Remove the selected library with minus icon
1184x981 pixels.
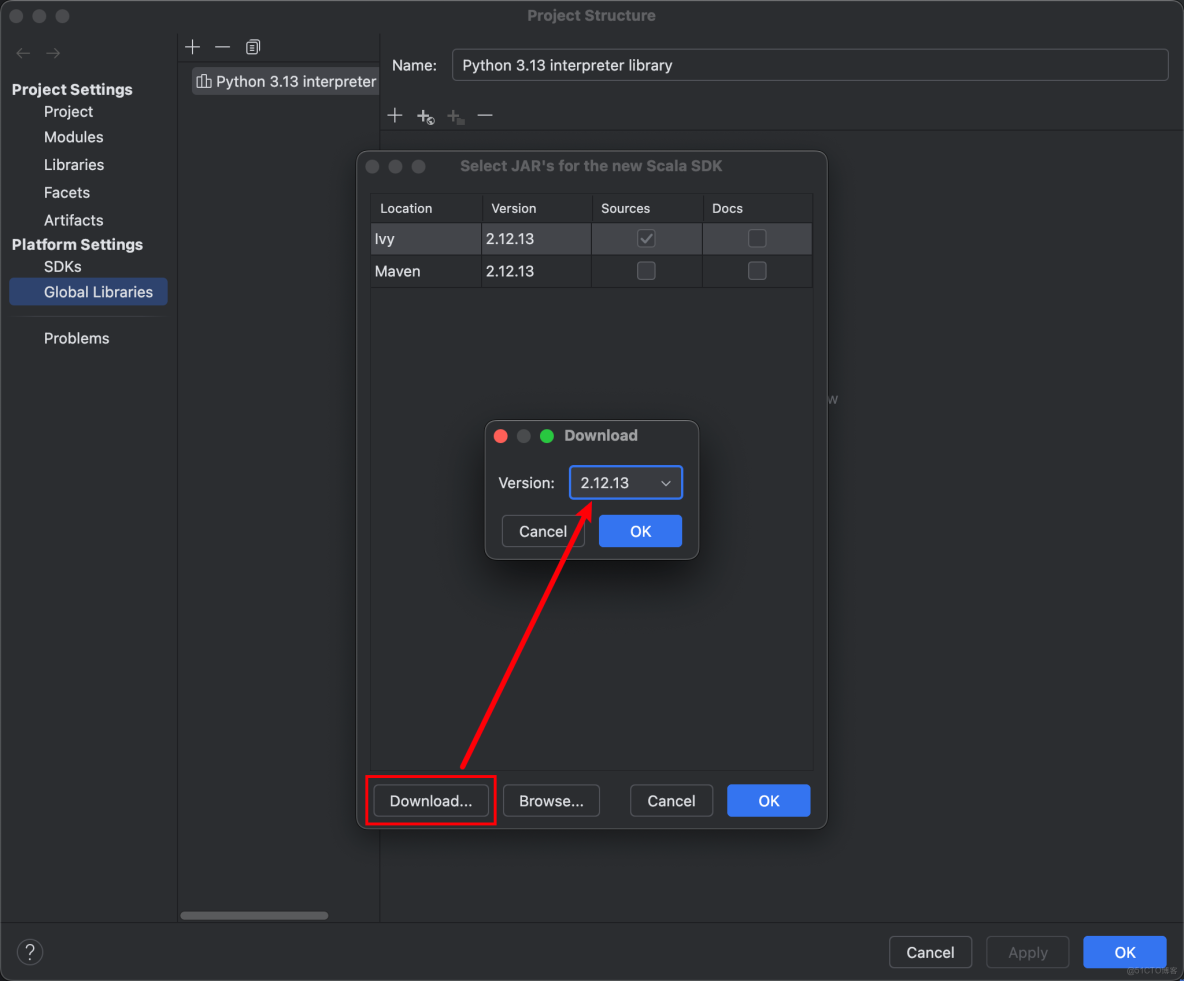[x=222, y=47]
